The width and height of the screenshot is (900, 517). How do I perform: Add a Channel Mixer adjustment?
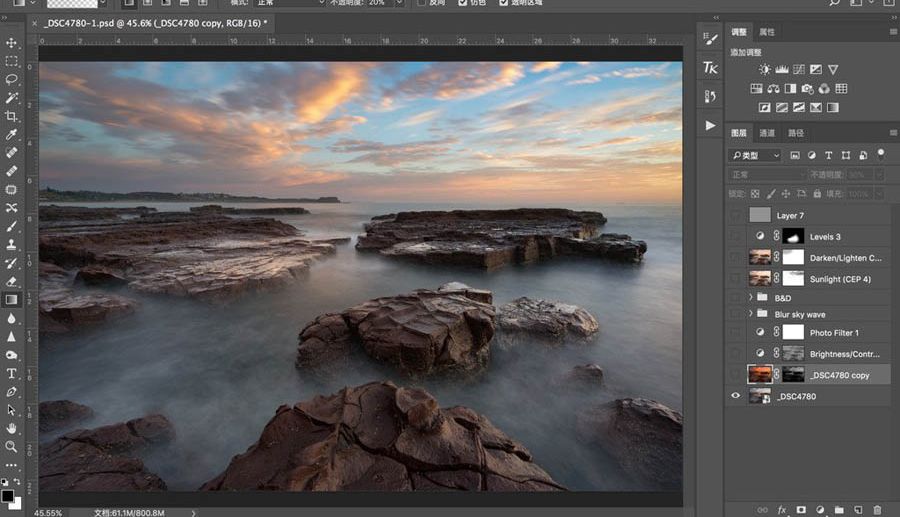(x=824, y=88)
